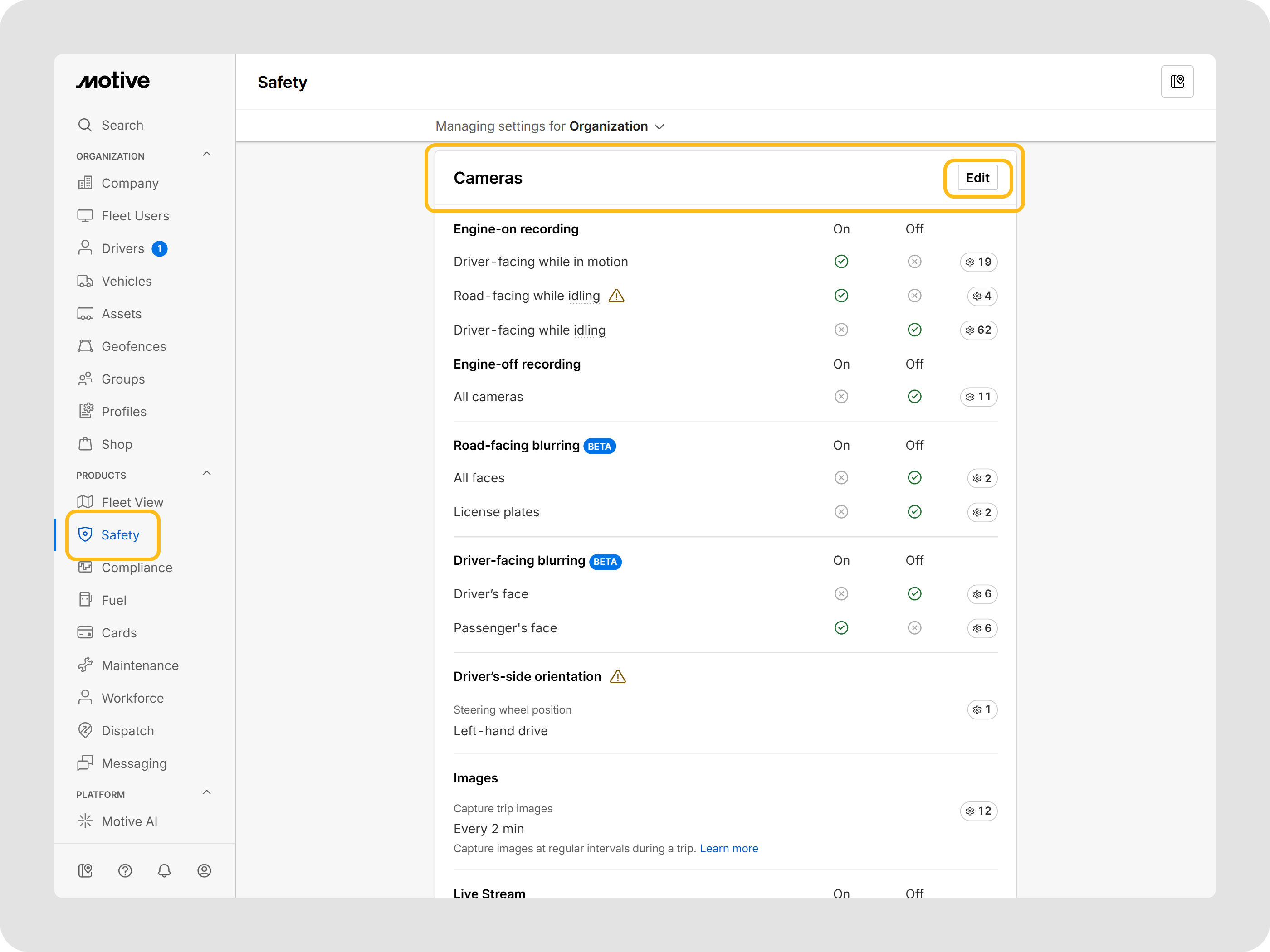Turn License plates blurring On
Viewport: 1270px width, 952px height.
(x=841, y=511)
